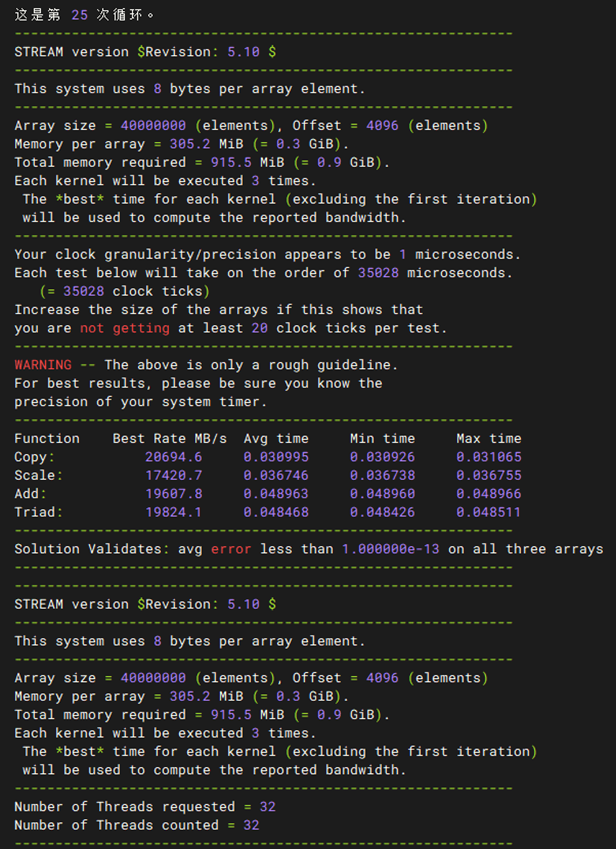The width and height of the screenshot is (616, 849).
Task: Click the 'Add:' row label
Action: (x=31, y=494)
